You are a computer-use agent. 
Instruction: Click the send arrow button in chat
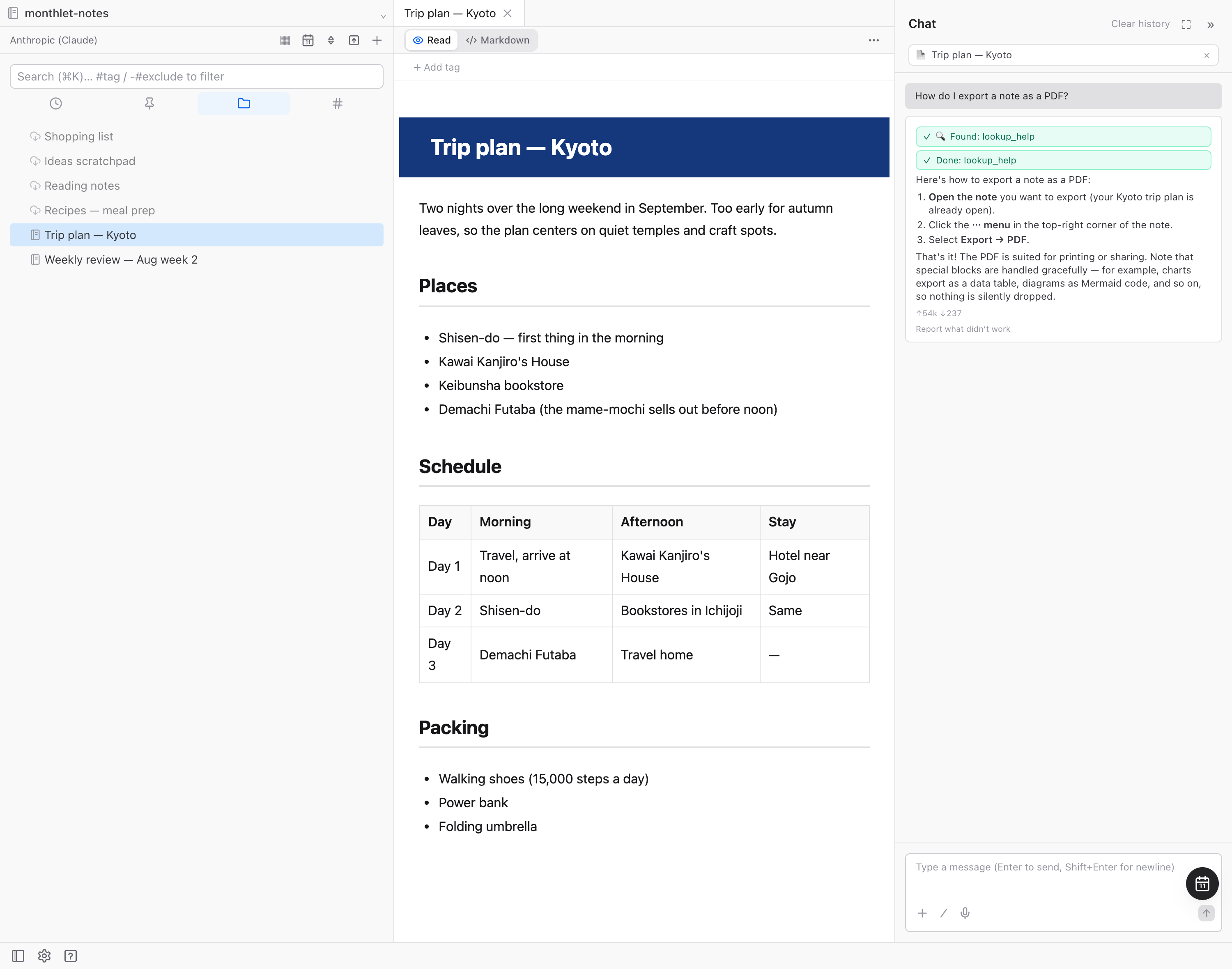[x=1206, y=913]
